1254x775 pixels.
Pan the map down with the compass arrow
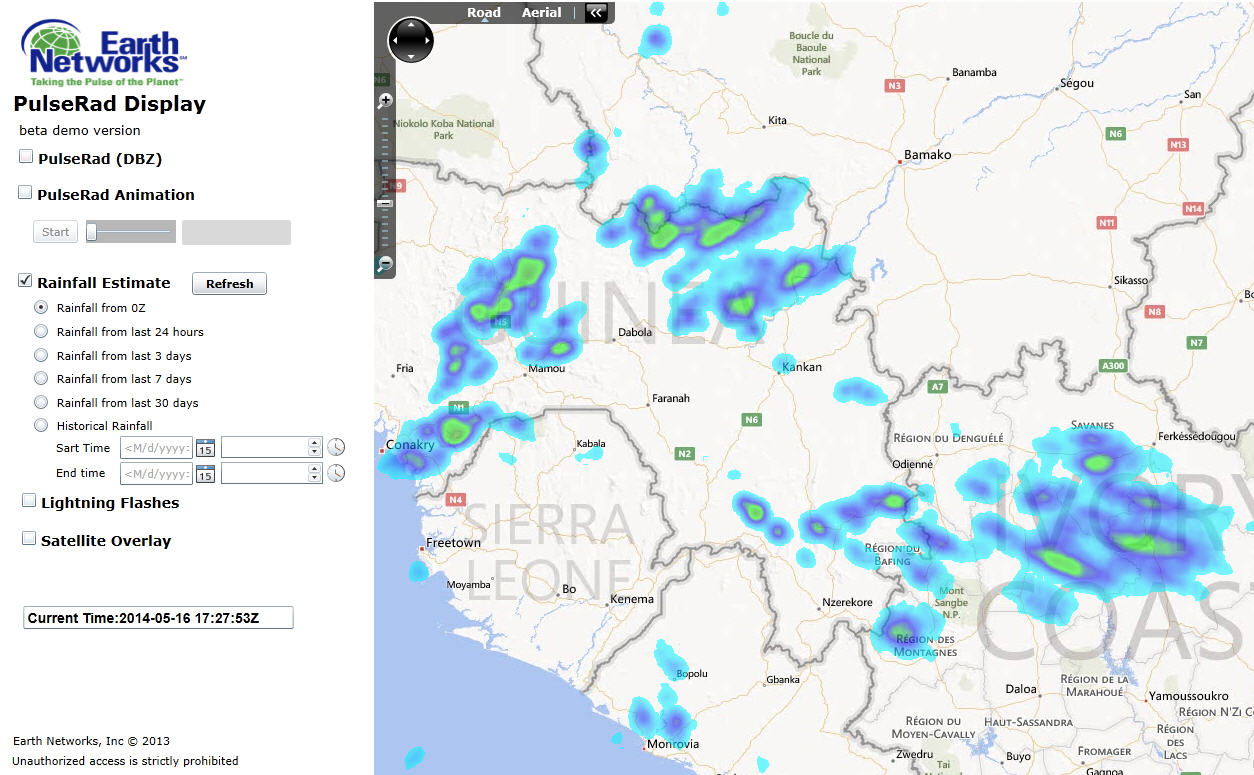click(411, 57)
